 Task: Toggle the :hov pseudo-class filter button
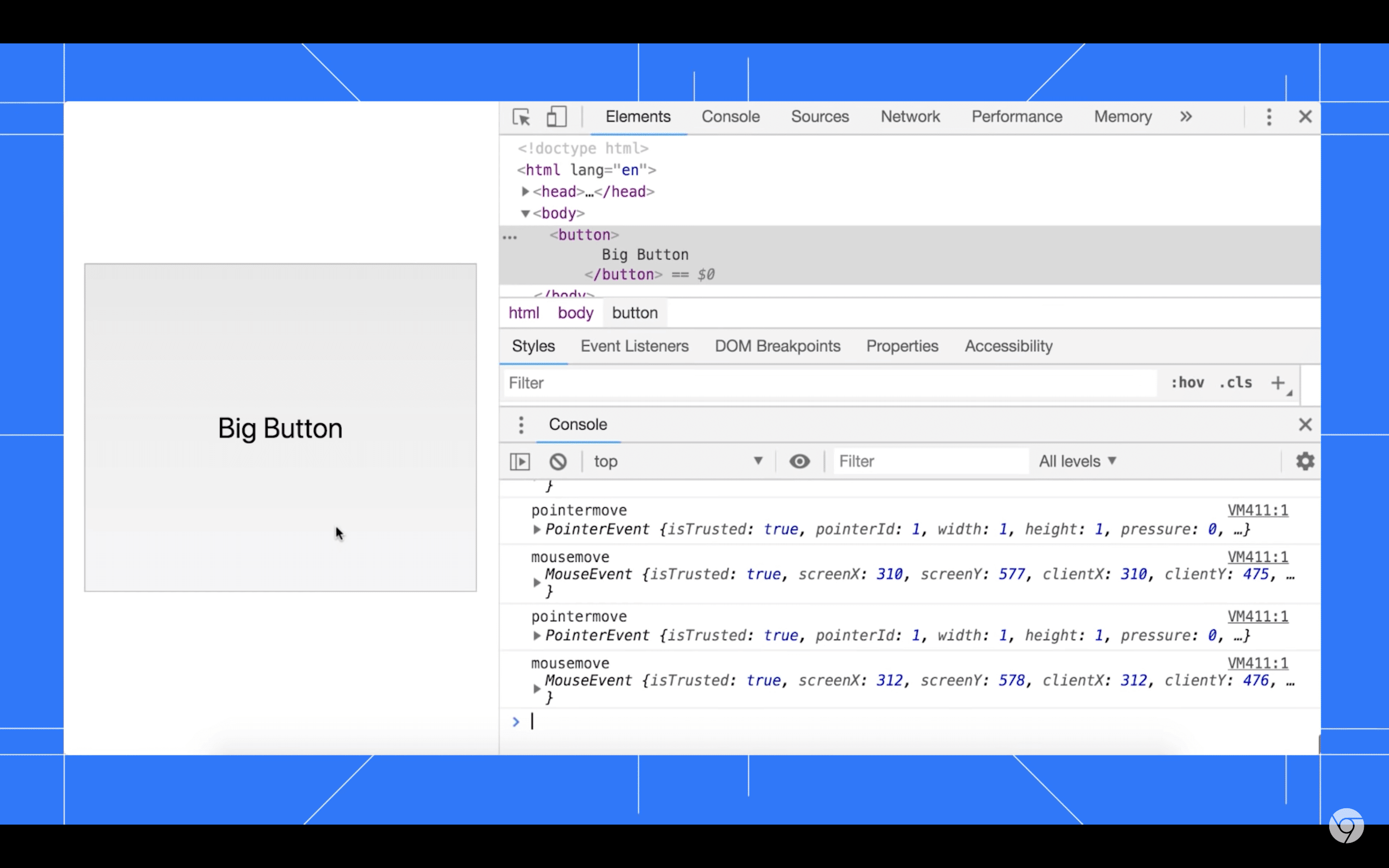[x=1189, y=382]
